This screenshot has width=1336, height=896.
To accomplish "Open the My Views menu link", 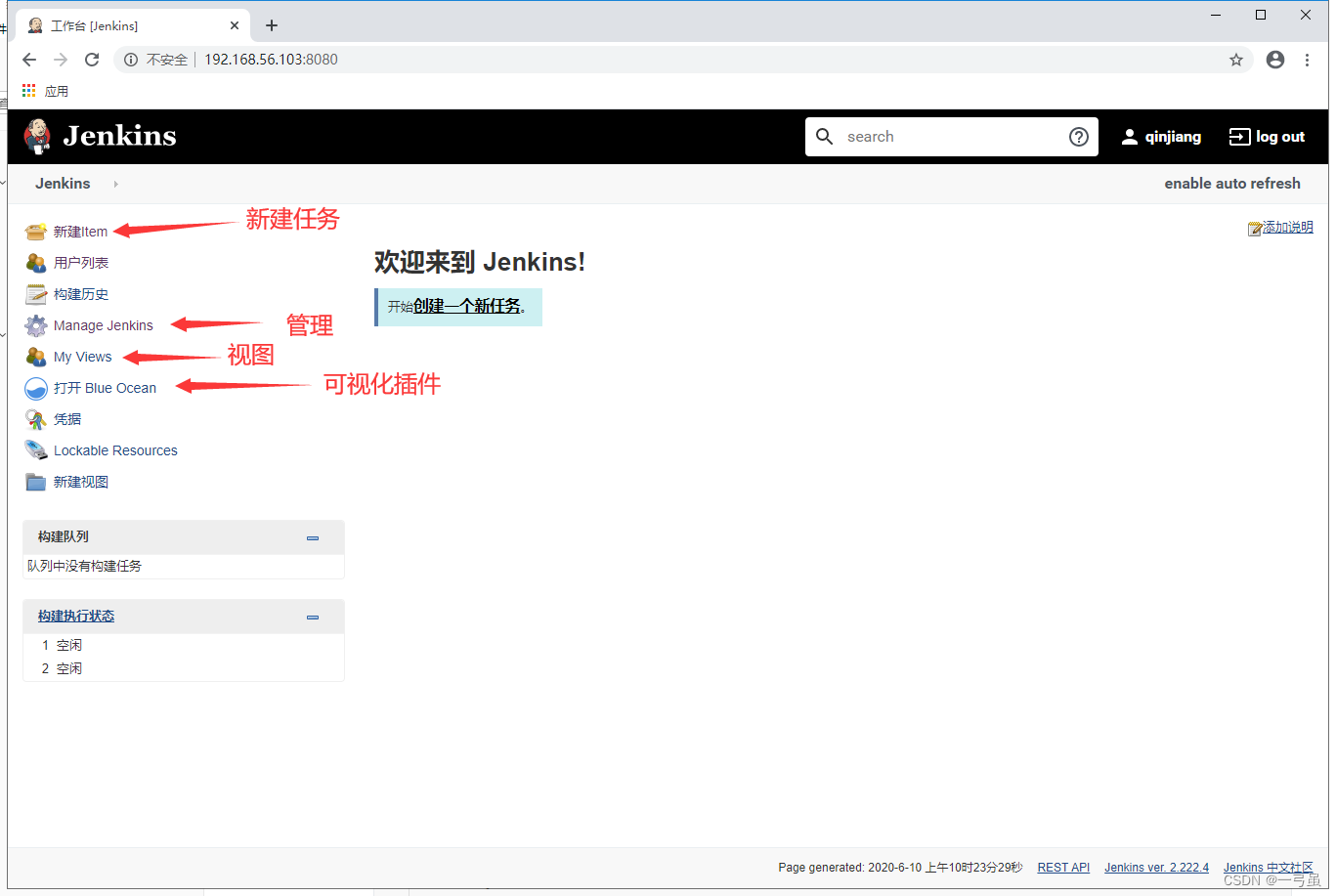I will point(83,357).
